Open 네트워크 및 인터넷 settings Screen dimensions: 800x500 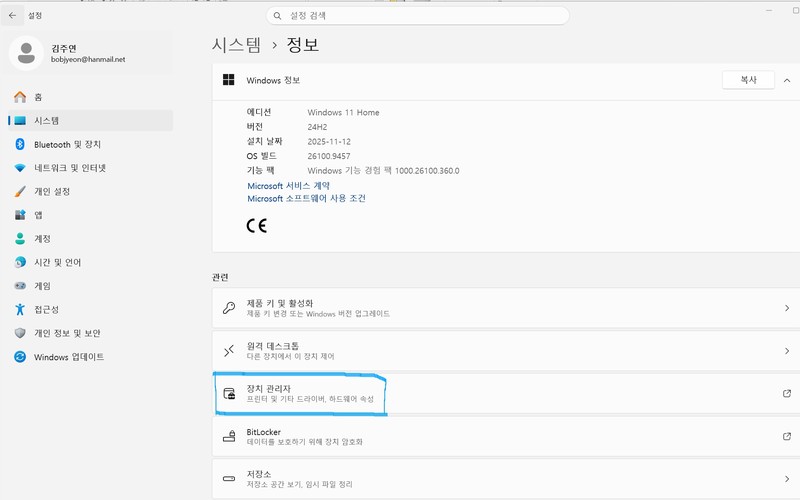pos(90,168)
